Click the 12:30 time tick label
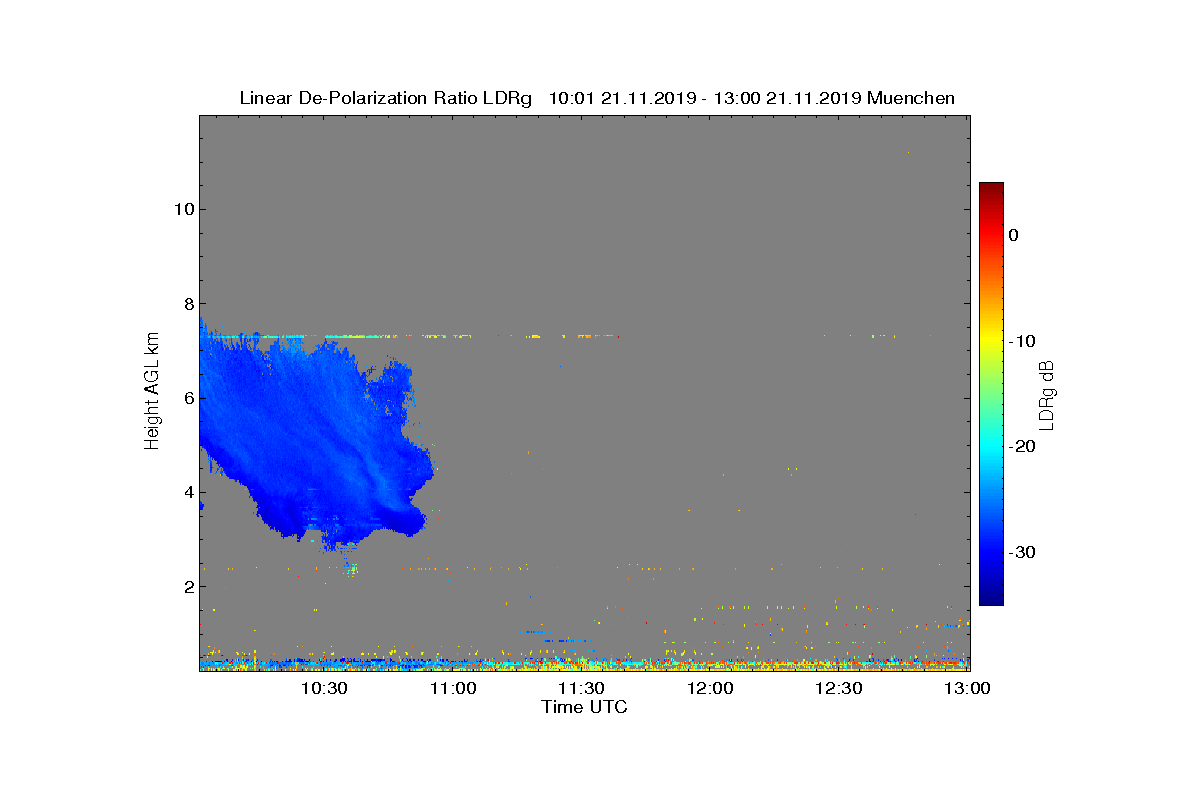 point(839,688)
